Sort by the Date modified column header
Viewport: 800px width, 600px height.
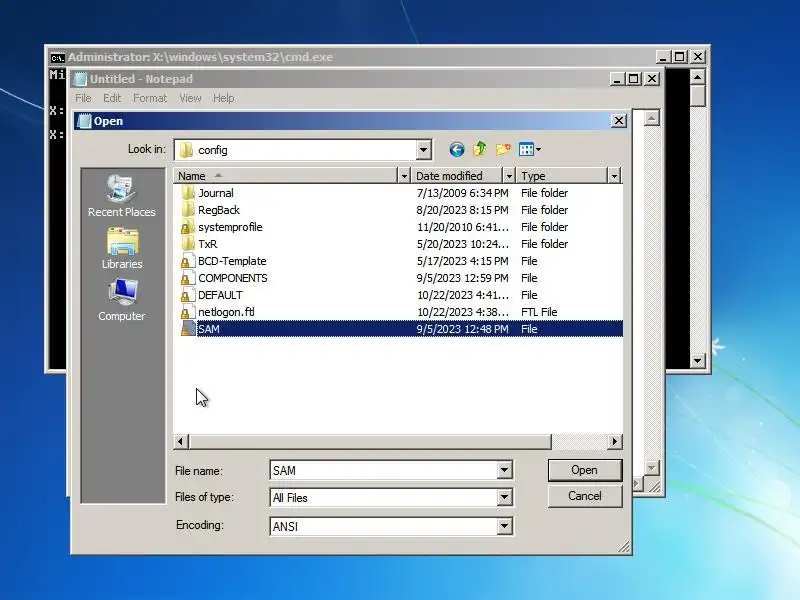tap(457, 176)
